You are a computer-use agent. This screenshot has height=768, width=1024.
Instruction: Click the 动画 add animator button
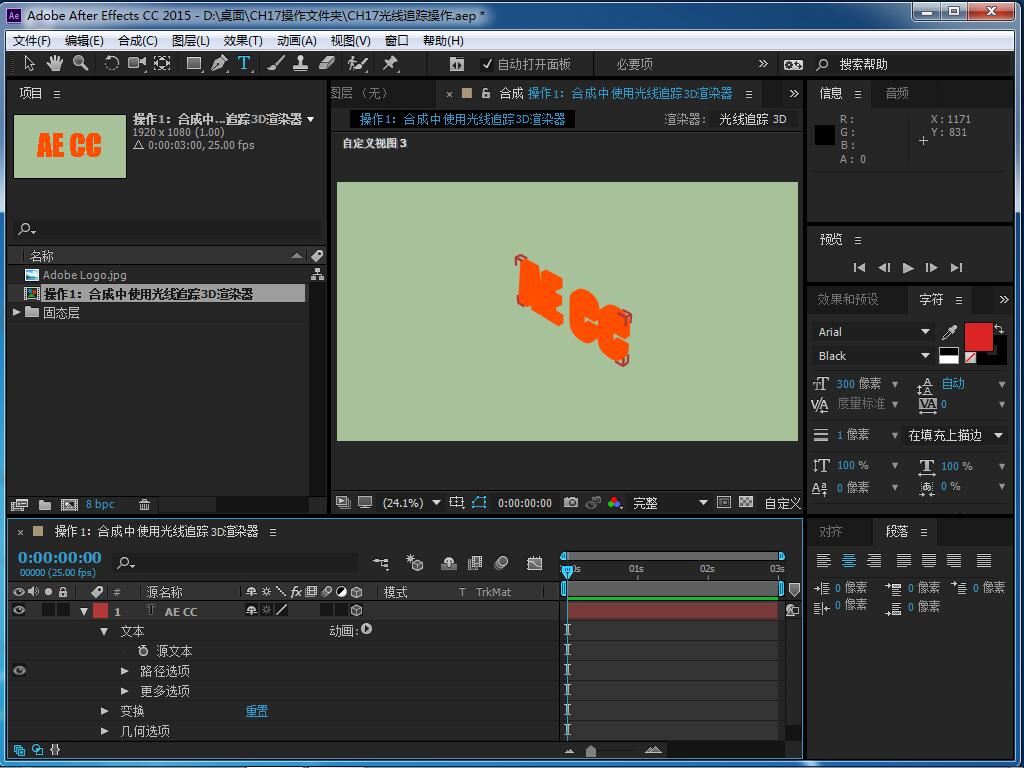366,629
